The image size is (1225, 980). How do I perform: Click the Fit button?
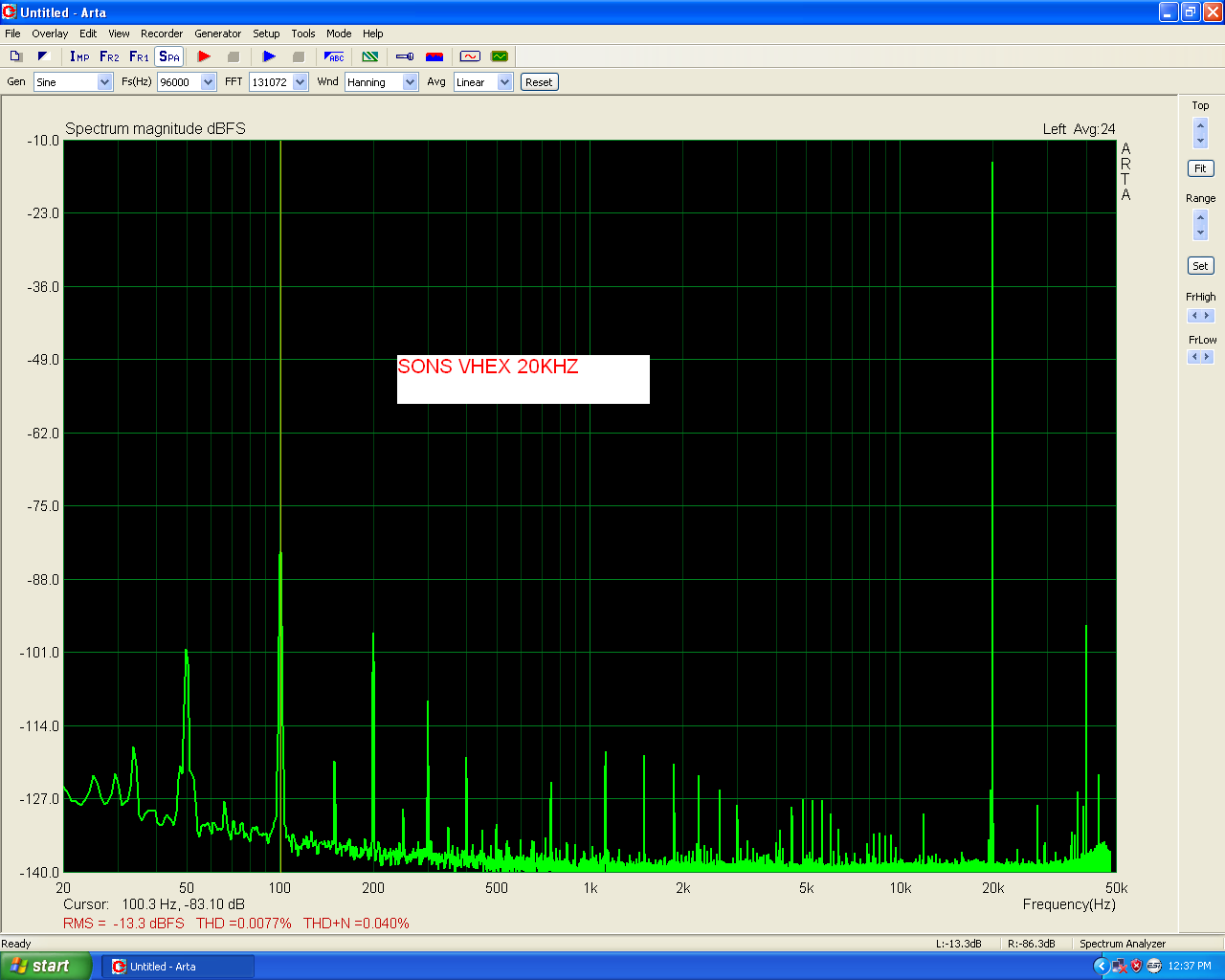[x=1200, y=168]
